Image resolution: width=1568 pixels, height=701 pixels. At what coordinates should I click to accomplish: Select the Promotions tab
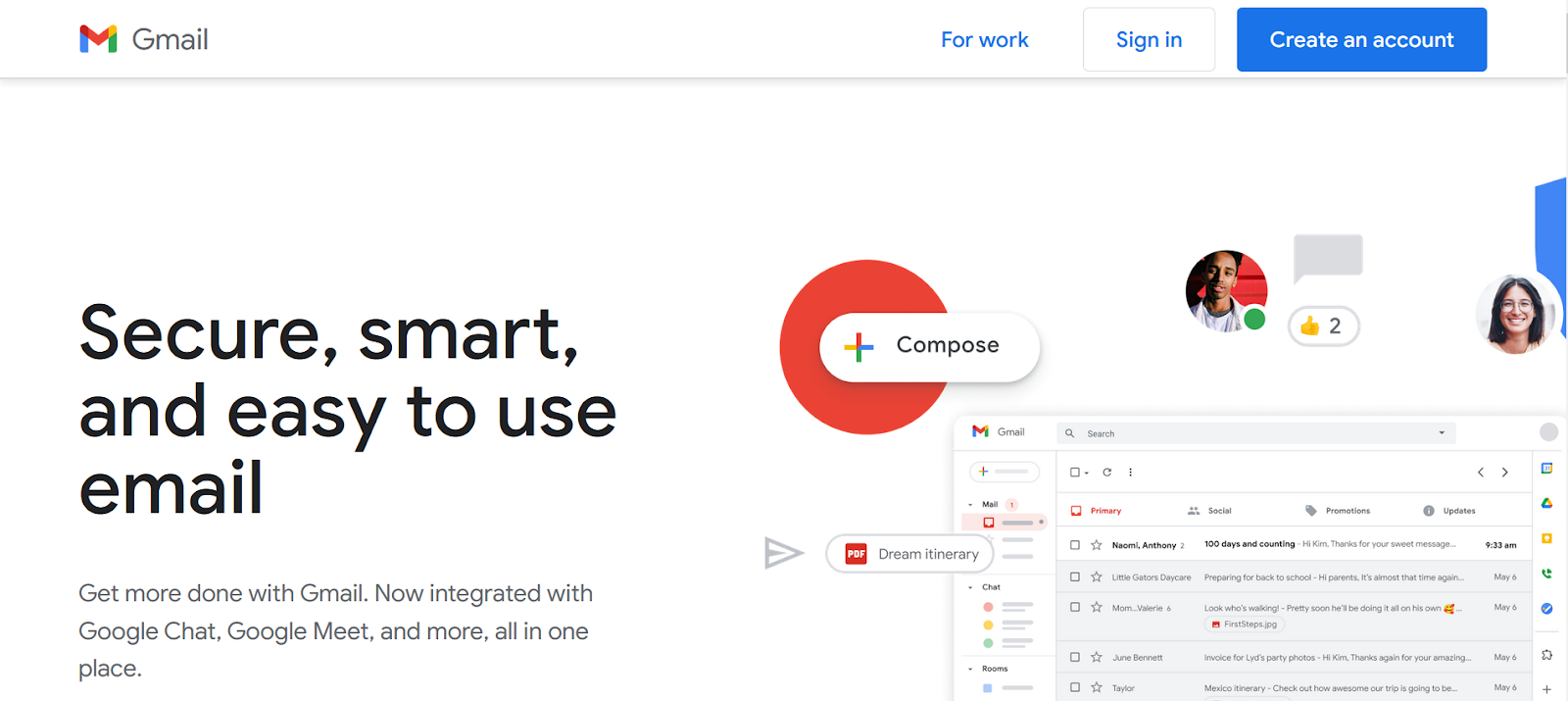tap(1338, 511)
